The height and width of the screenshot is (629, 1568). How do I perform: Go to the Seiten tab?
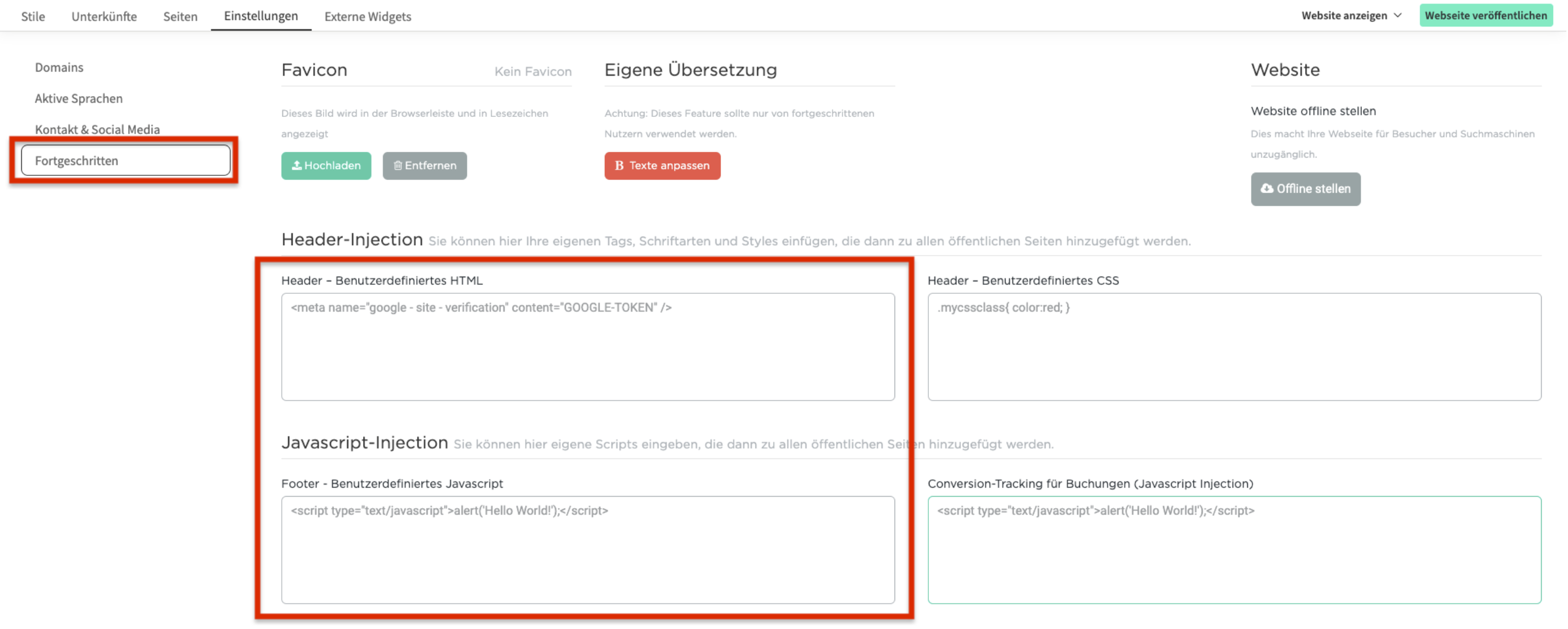click(x=180, y=17)
